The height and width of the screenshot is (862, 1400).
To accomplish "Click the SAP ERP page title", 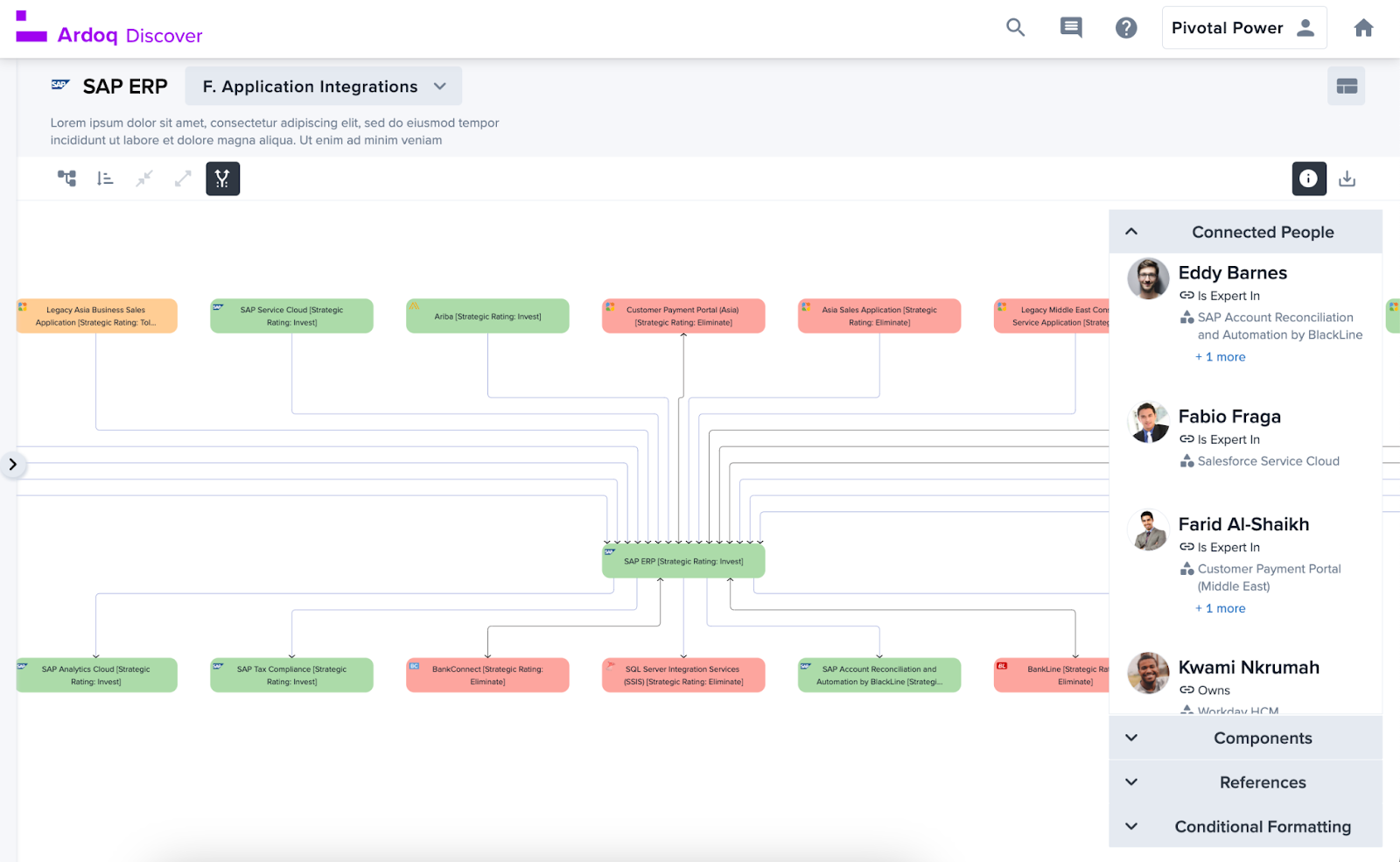I will [x=125, y=86].
